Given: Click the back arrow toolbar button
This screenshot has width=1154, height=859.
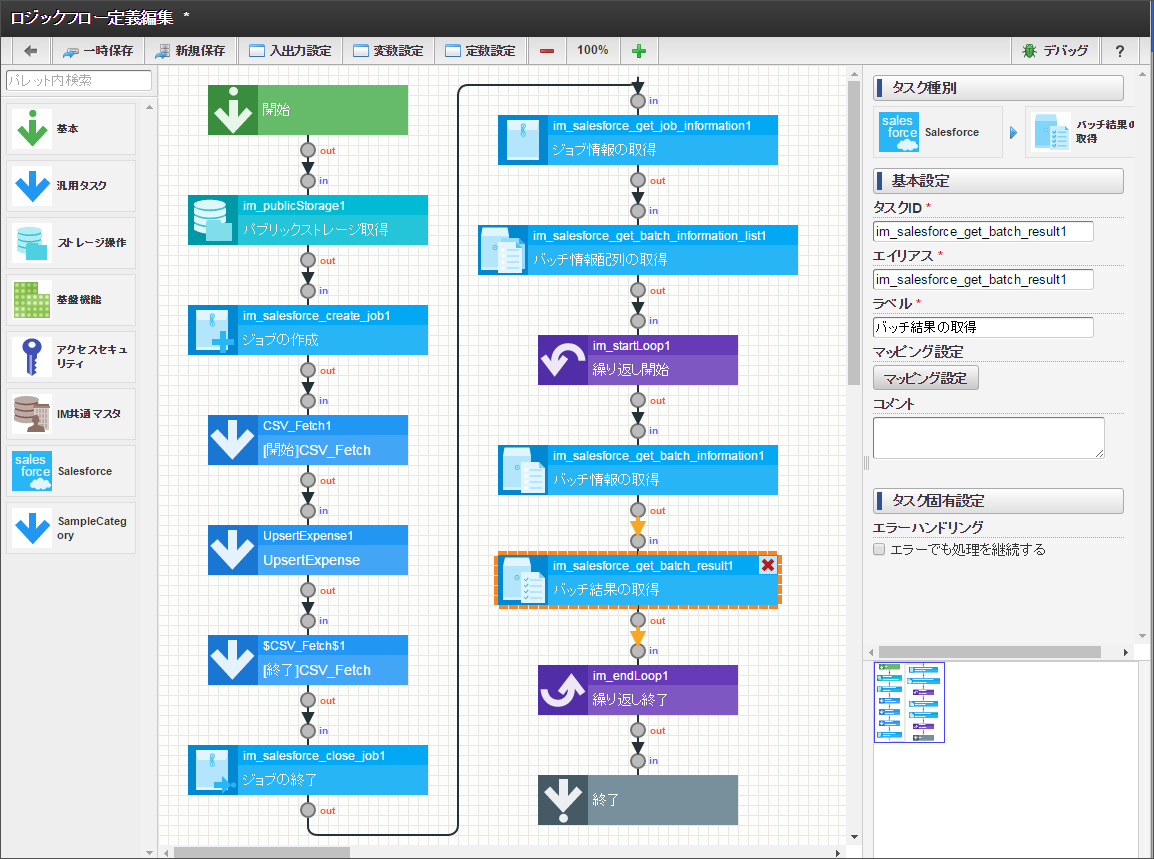Looking at the screenshot, I should (31, 51).
